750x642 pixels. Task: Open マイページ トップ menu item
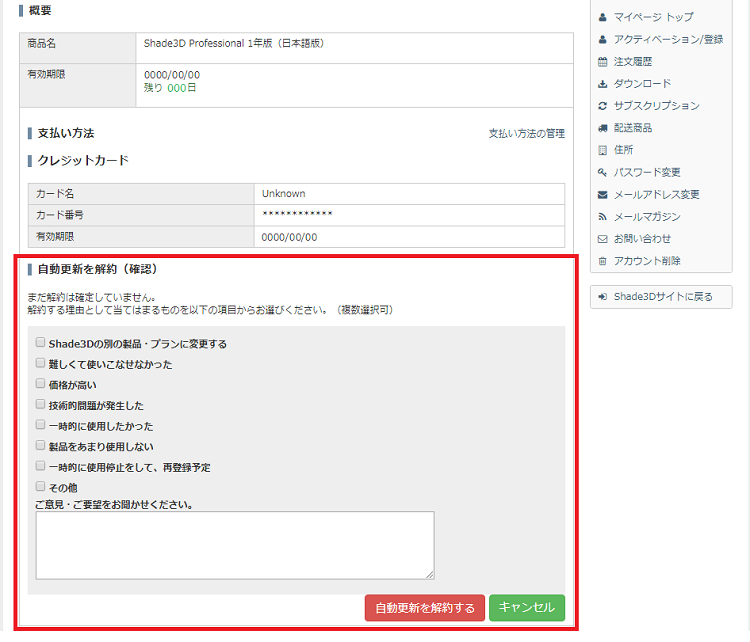tap(653, 17)
